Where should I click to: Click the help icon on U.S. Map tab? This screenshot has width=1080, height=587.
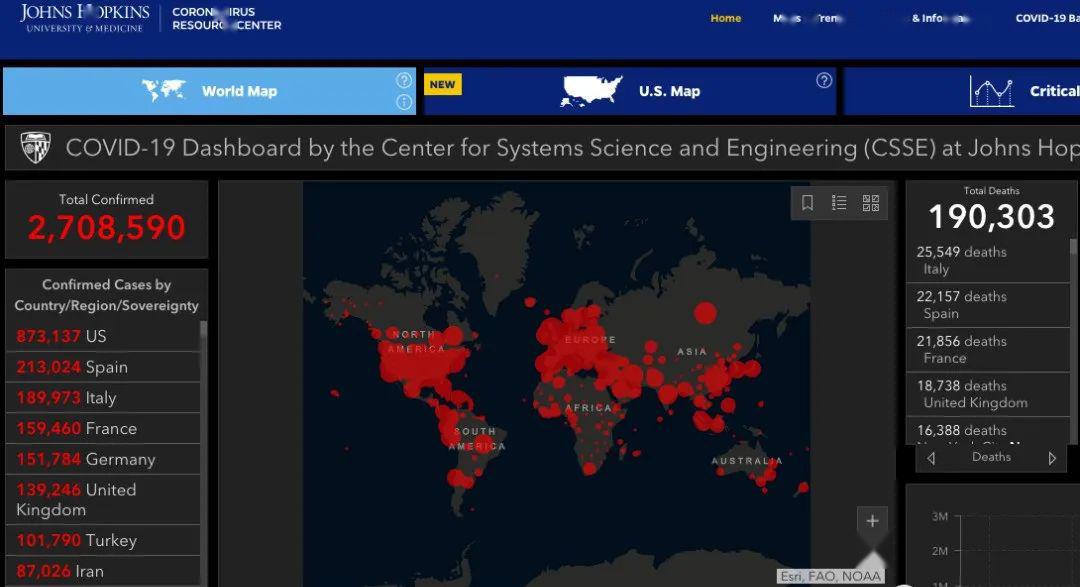(824, 80)
